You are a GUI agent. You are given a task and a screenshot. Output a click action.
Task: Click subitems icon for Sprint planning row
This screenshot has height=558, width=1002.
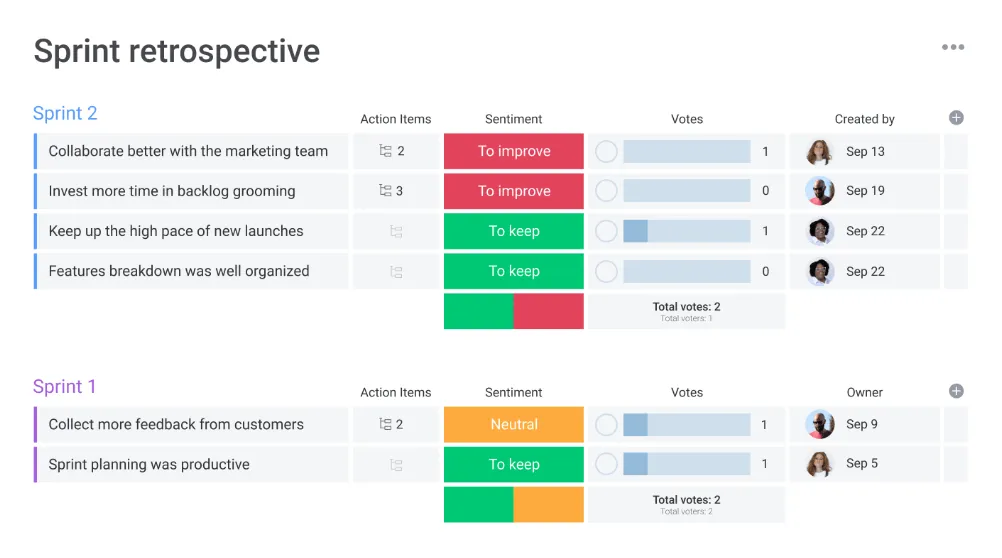(396, 465)
